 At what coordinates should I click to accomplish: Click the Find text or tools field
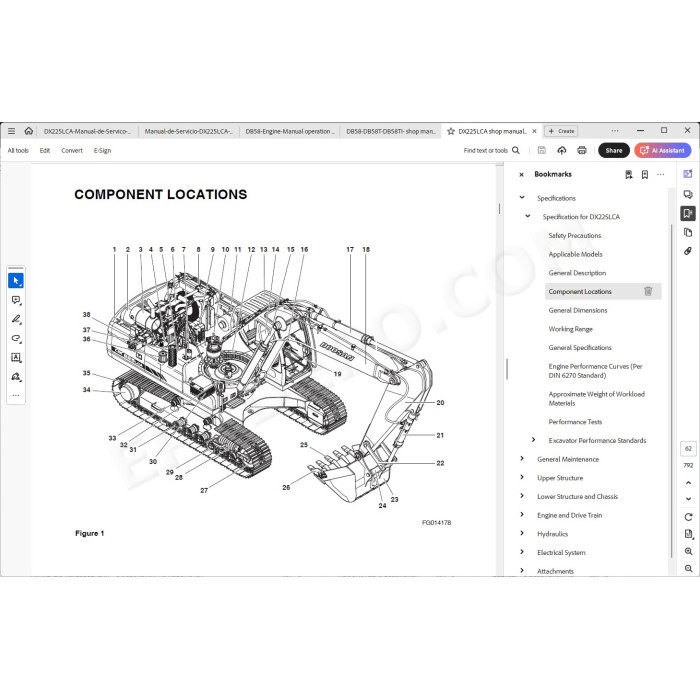(485, 150)
